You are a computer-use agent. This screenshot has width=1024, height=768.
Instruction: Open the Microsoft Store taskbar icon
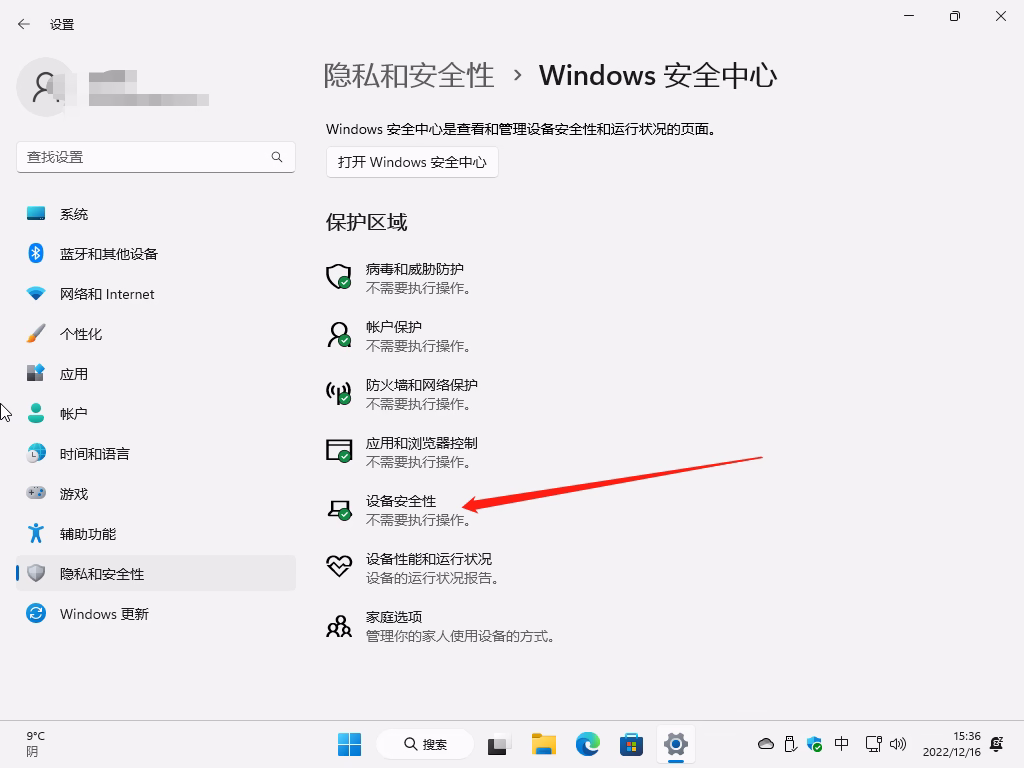coord(631,745)
